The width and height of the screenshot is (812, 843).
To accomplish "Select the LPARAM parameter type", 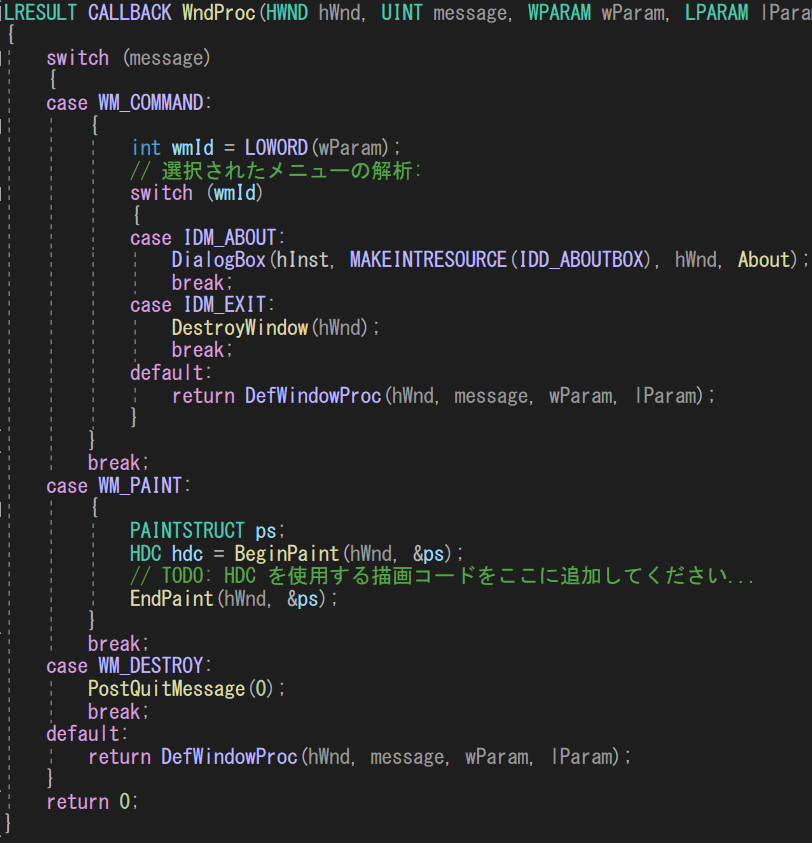I will click(716, 12).
